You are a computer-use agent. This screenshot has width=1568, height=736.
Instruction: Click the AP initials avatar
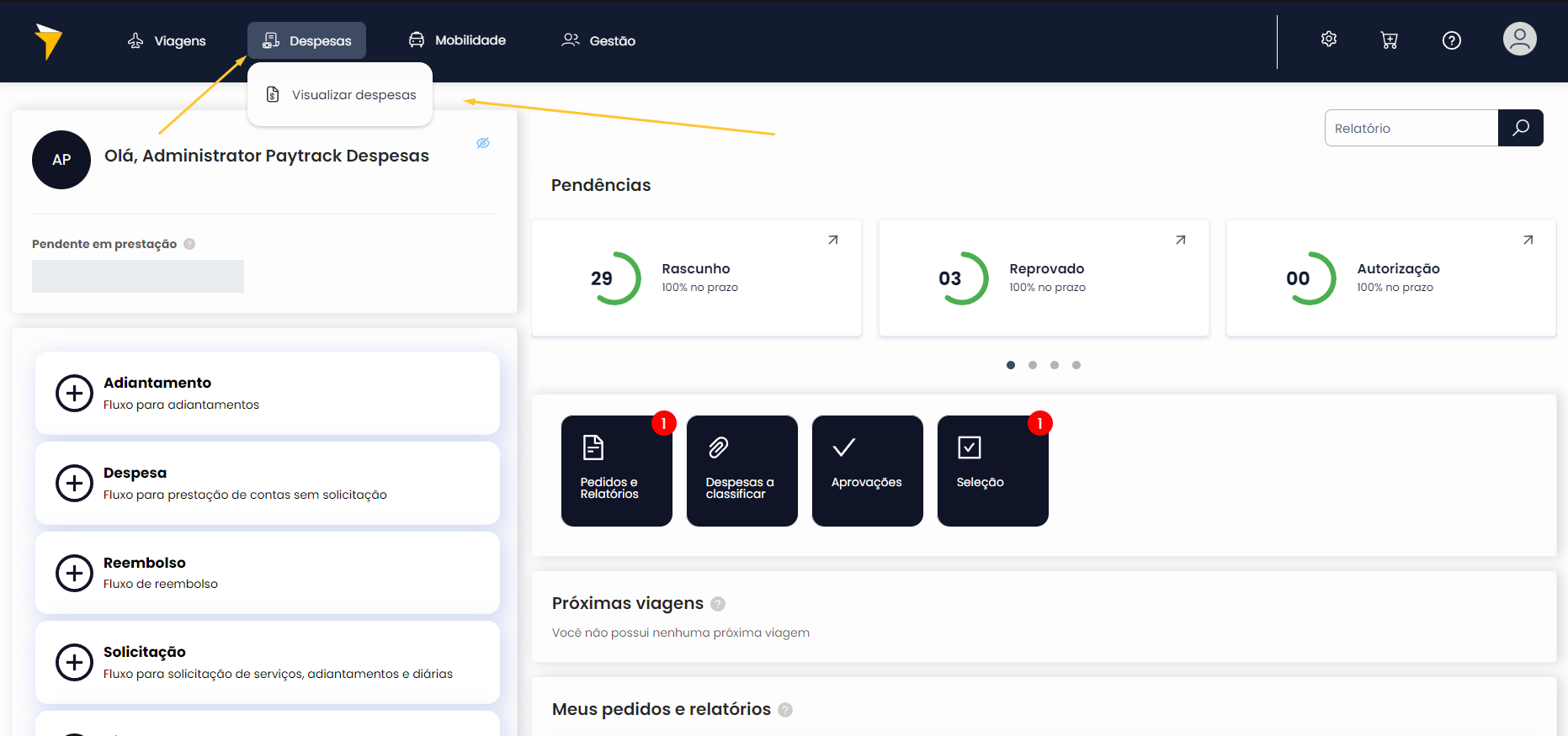coord(61,160)
